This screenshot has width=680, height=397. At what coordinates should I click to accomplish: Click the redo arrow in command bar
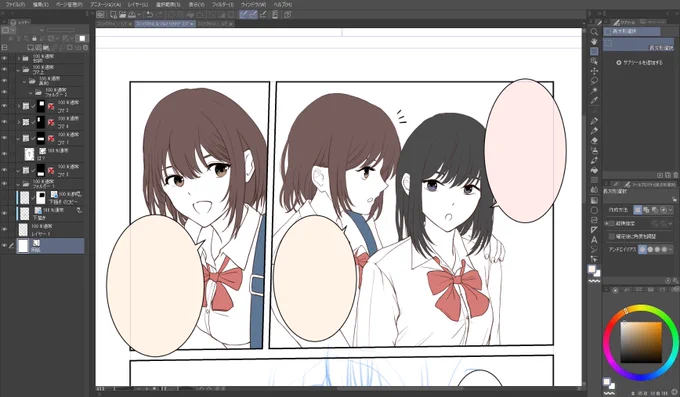[160, 15]
